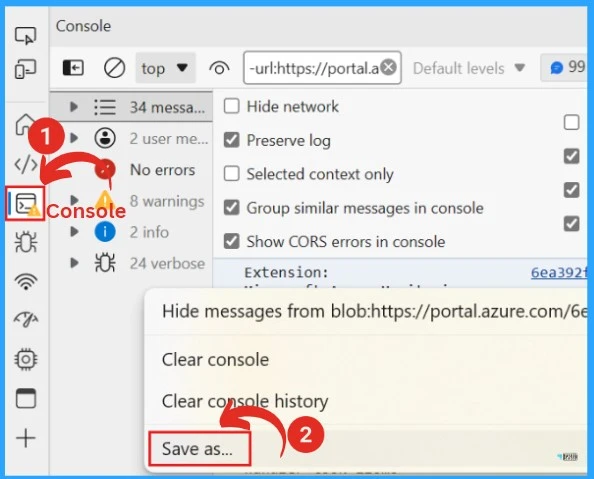Open the Network wifi icon
The height and width of the screenshot is (479, 594).
26,281
